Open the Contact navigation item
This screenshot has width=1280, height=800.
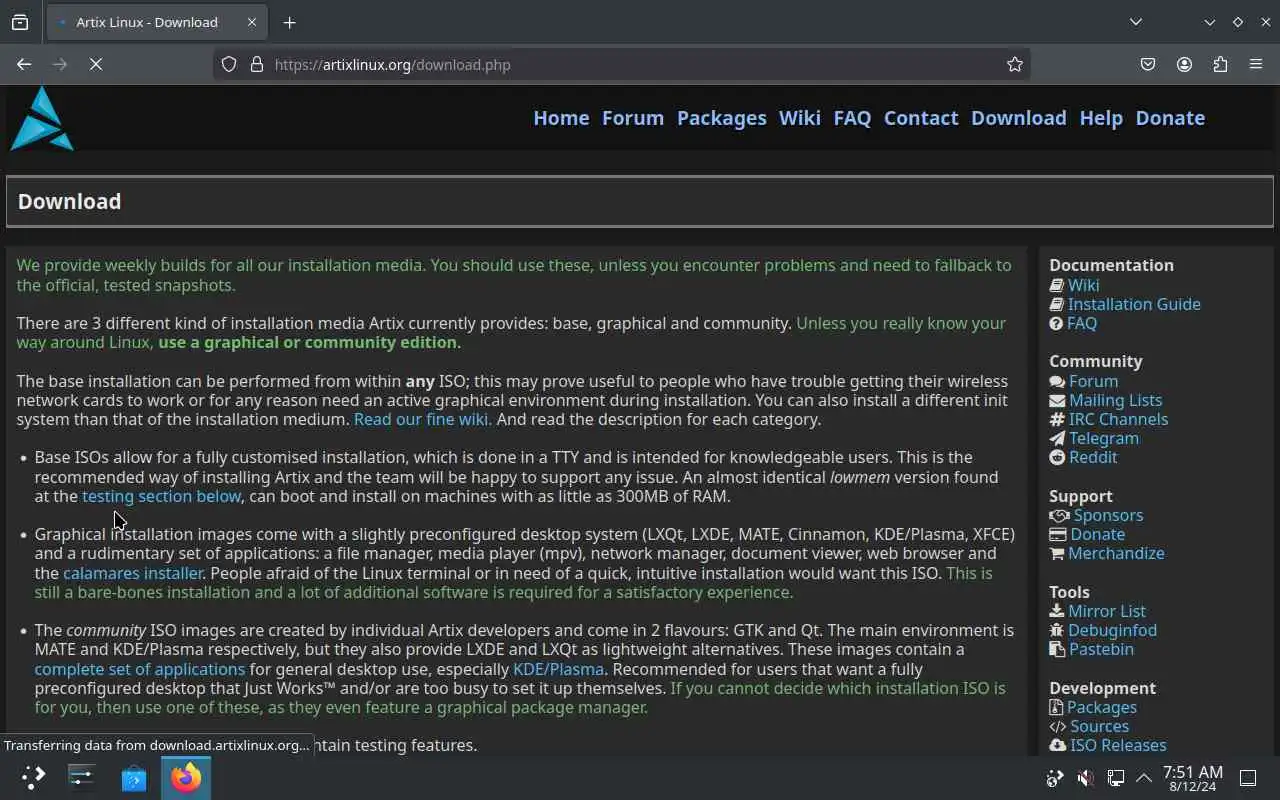(921, 118)
